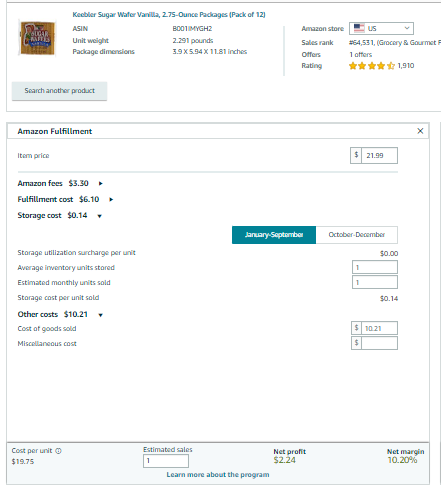Expand the Amazon fees section arrow

(101, 184)
